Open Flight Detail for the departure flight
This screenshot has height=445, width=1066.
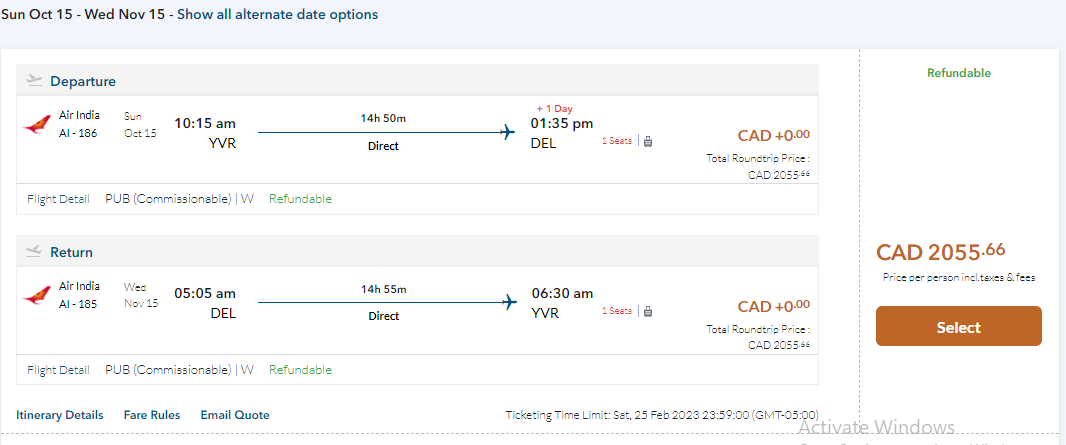[58, 199]
